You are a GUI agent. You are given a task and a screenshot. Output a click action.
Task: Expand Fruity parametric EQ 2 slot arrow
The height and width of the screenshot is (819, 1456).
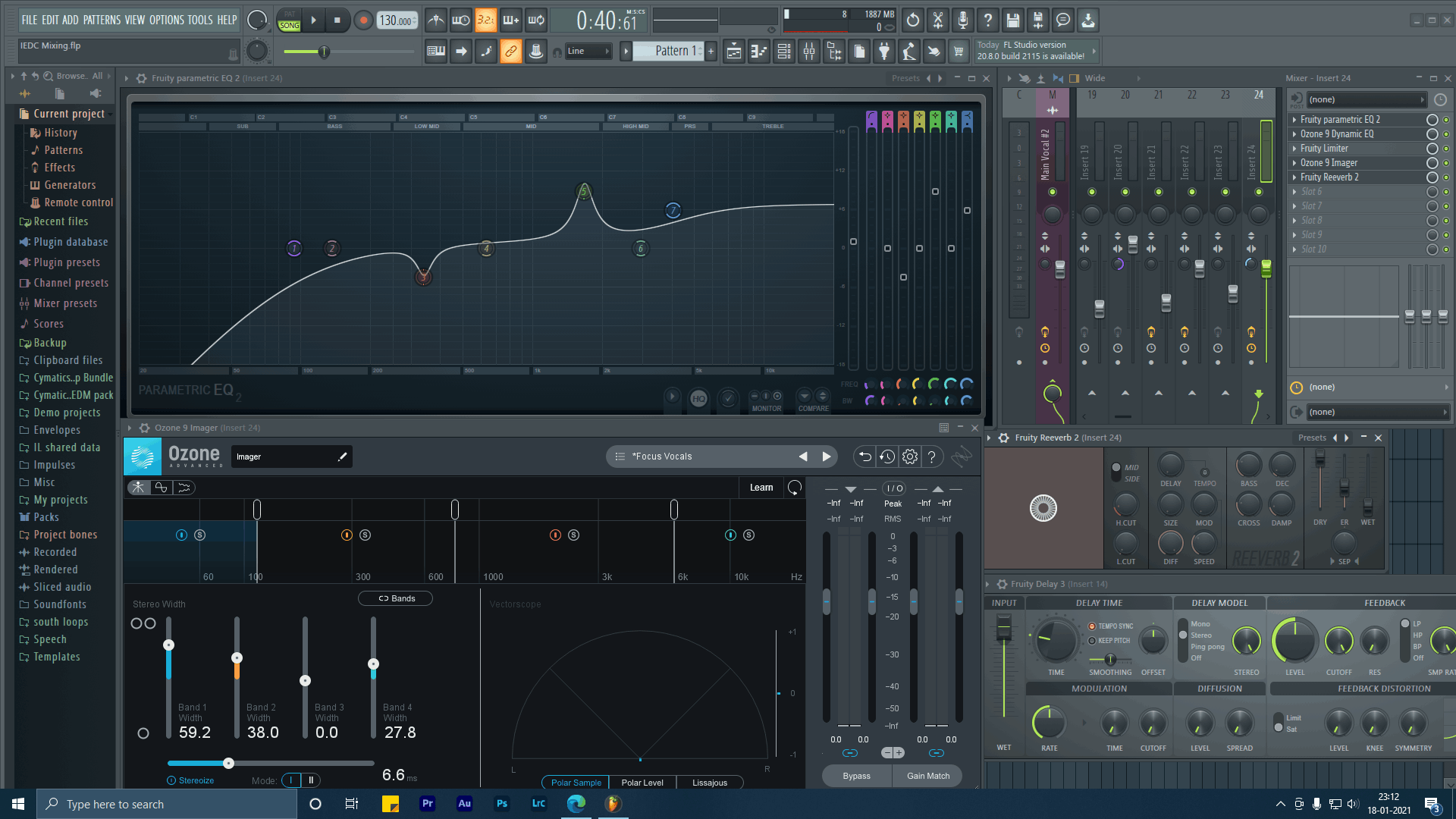pos(1294,120)
